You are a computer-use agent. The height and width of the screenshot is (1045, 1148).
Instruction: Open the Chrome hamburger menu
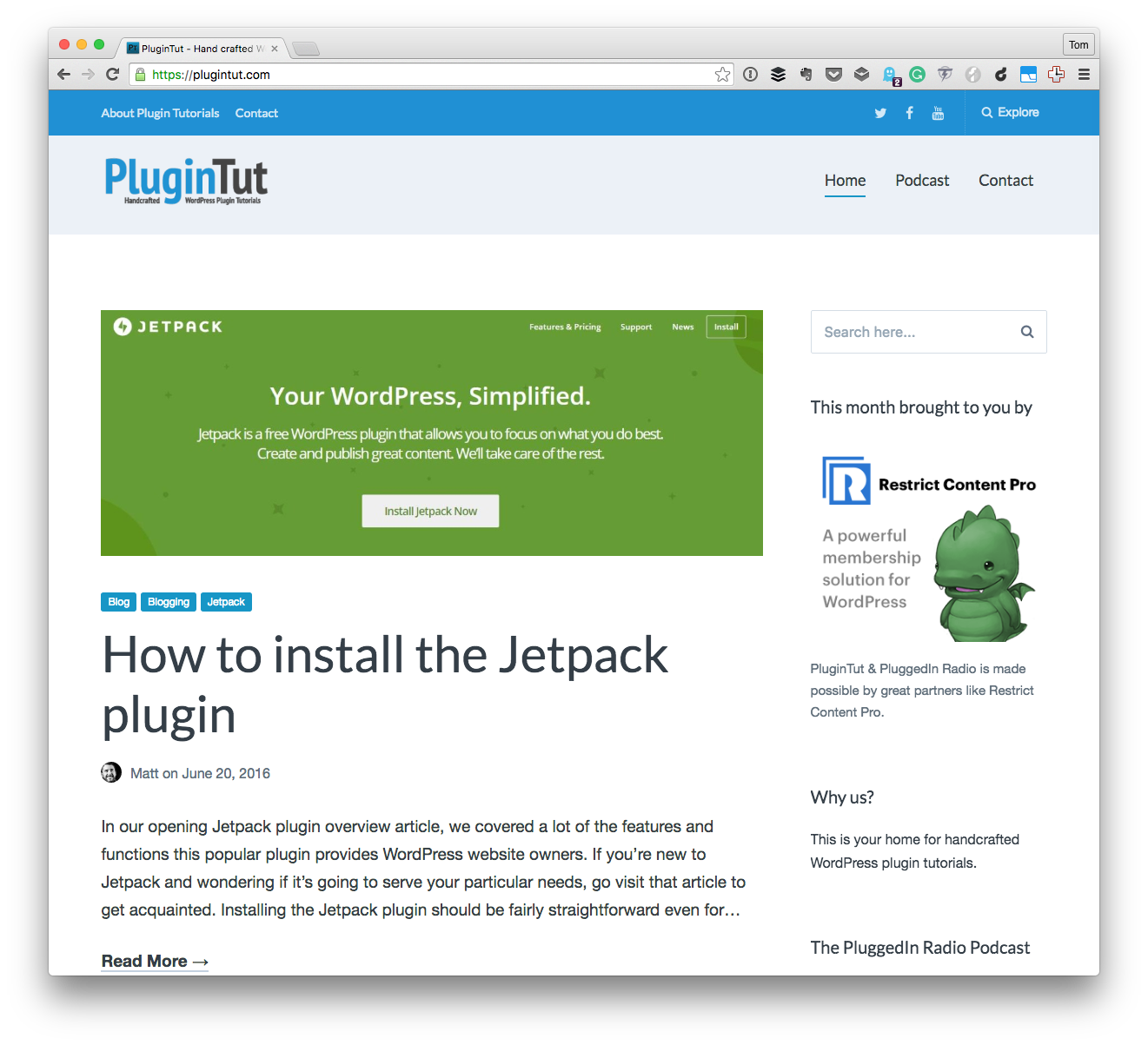click(1084, 75)
